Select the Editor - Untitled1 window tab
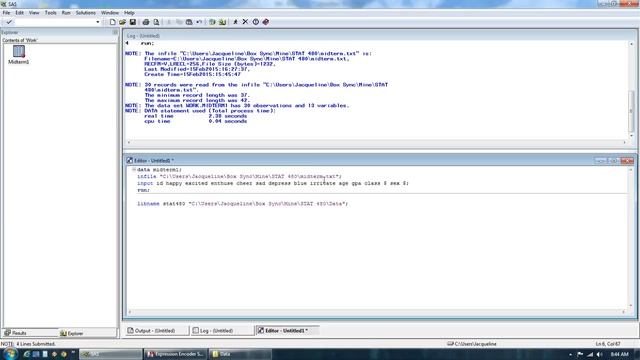This screenshot has height=360, width=640. [287, 331]
